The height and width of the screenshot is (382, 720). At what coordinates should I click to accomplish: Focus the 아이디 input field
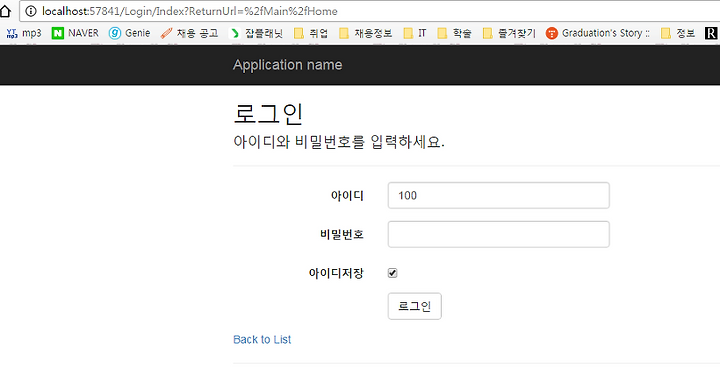pyautogui.click(x=499, y=196)
